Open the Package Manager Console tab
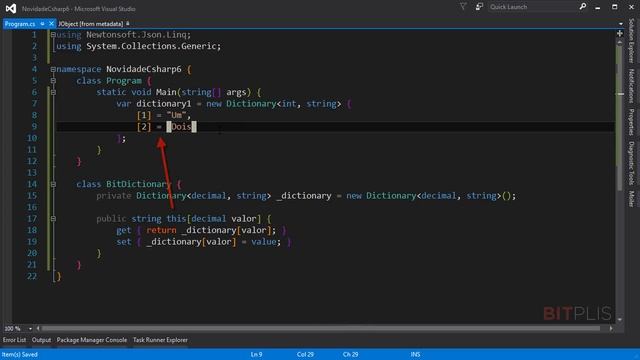The image size is (640, 360). [x=92, y=340]
